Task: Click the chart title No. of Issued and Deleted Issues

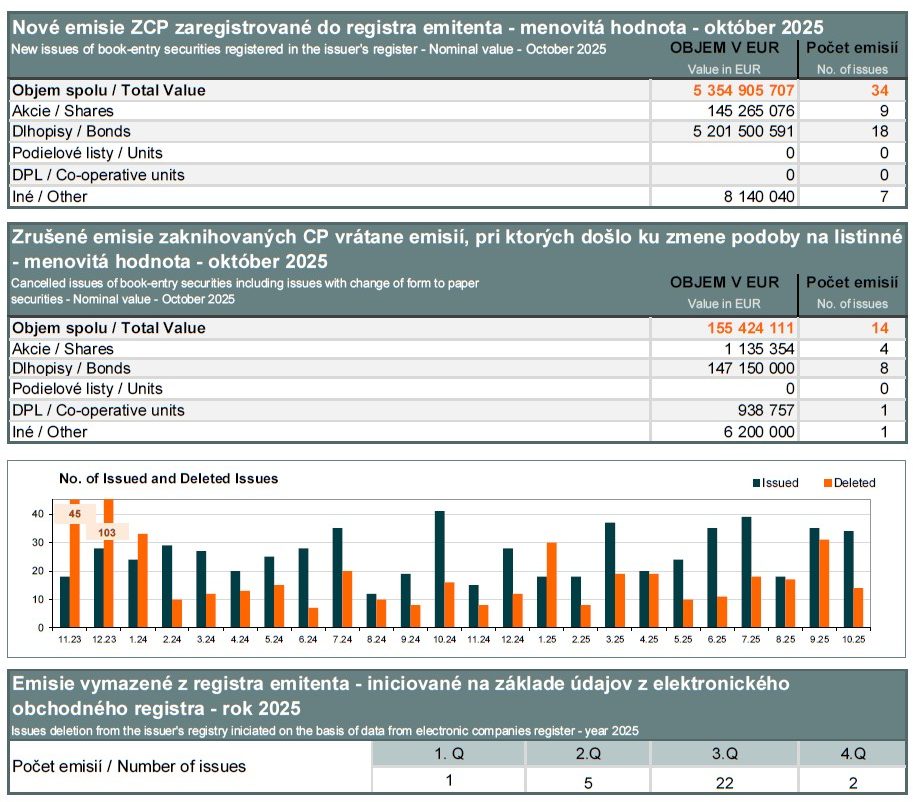Action: point(168,479)
